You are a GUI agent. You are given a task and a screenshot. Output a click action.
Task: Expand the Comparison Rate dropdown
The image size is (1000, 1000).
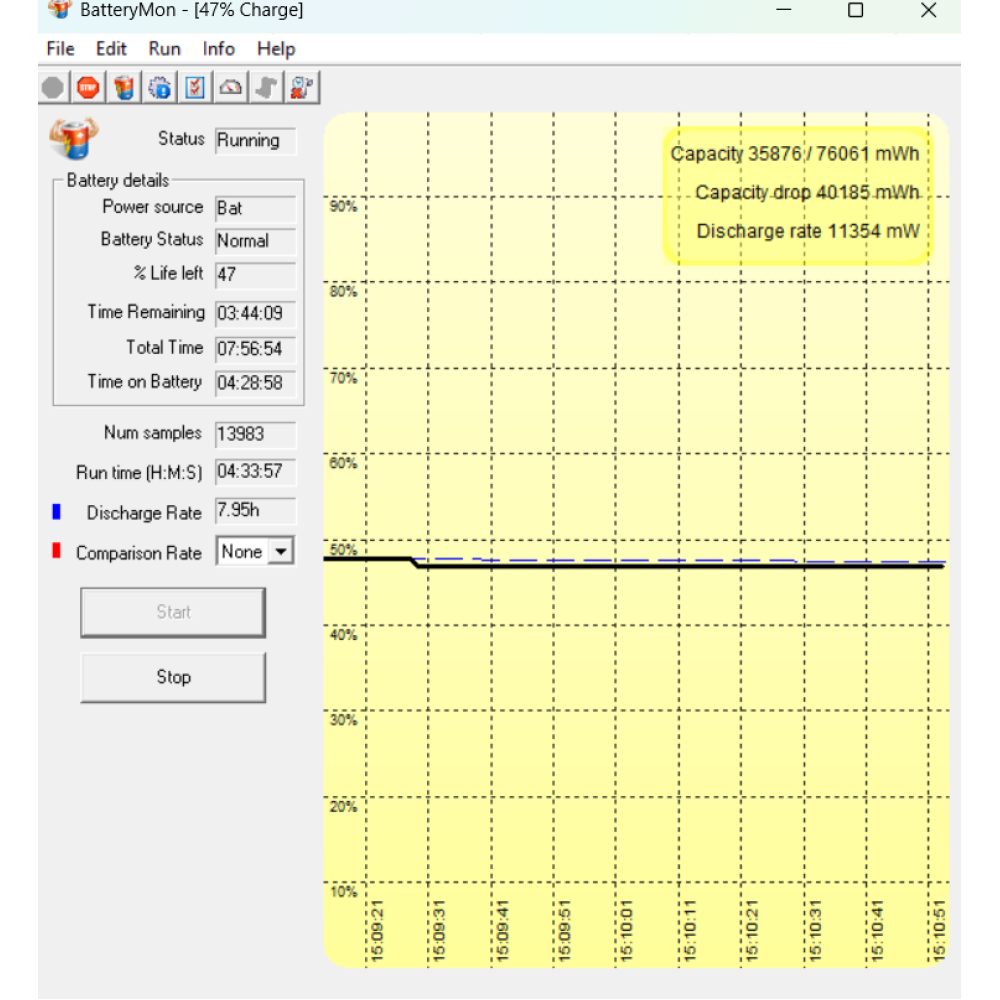tap(281, 552)
